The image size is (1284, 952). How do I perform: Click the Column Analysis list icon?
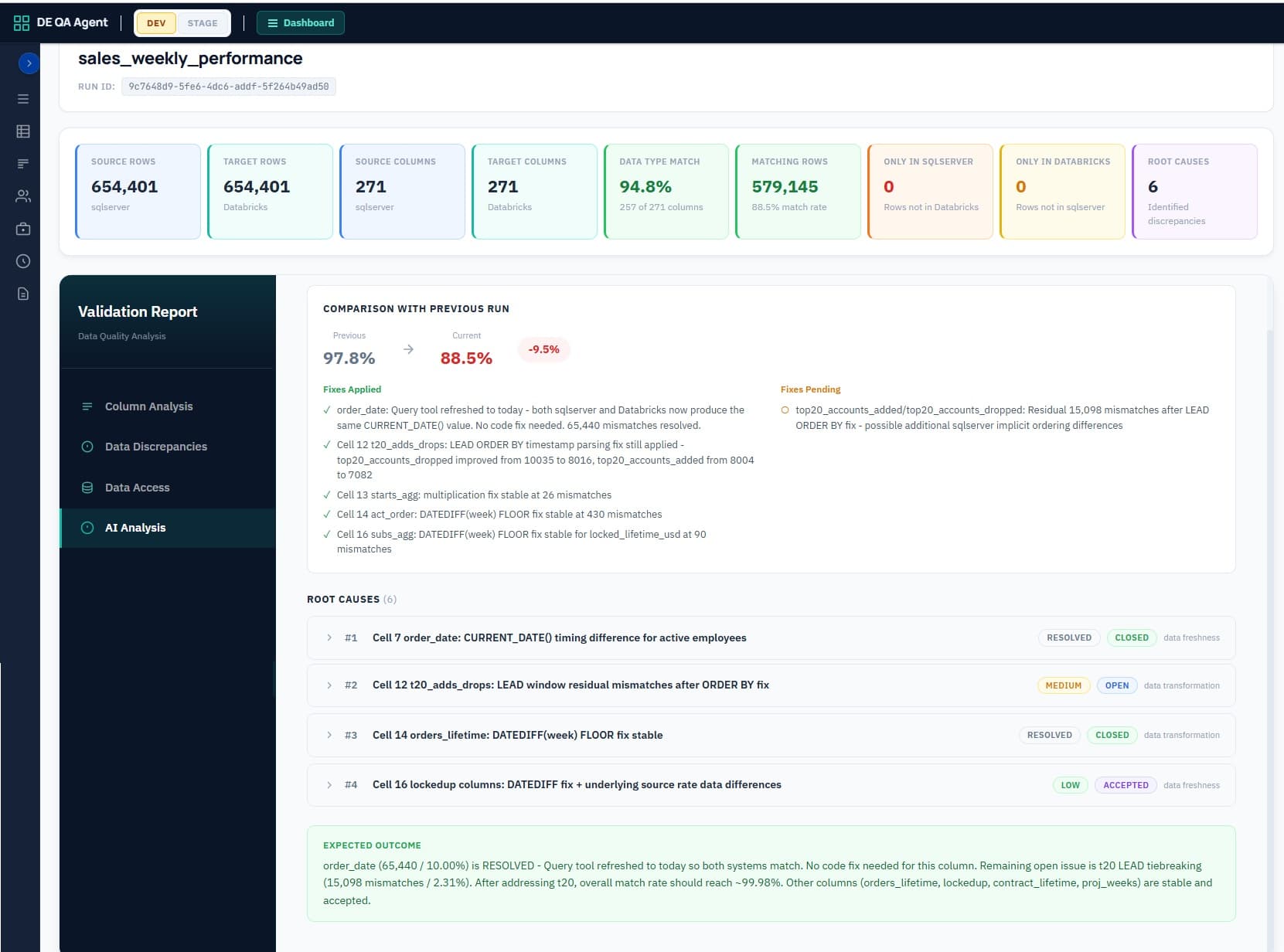click(87, 406)
